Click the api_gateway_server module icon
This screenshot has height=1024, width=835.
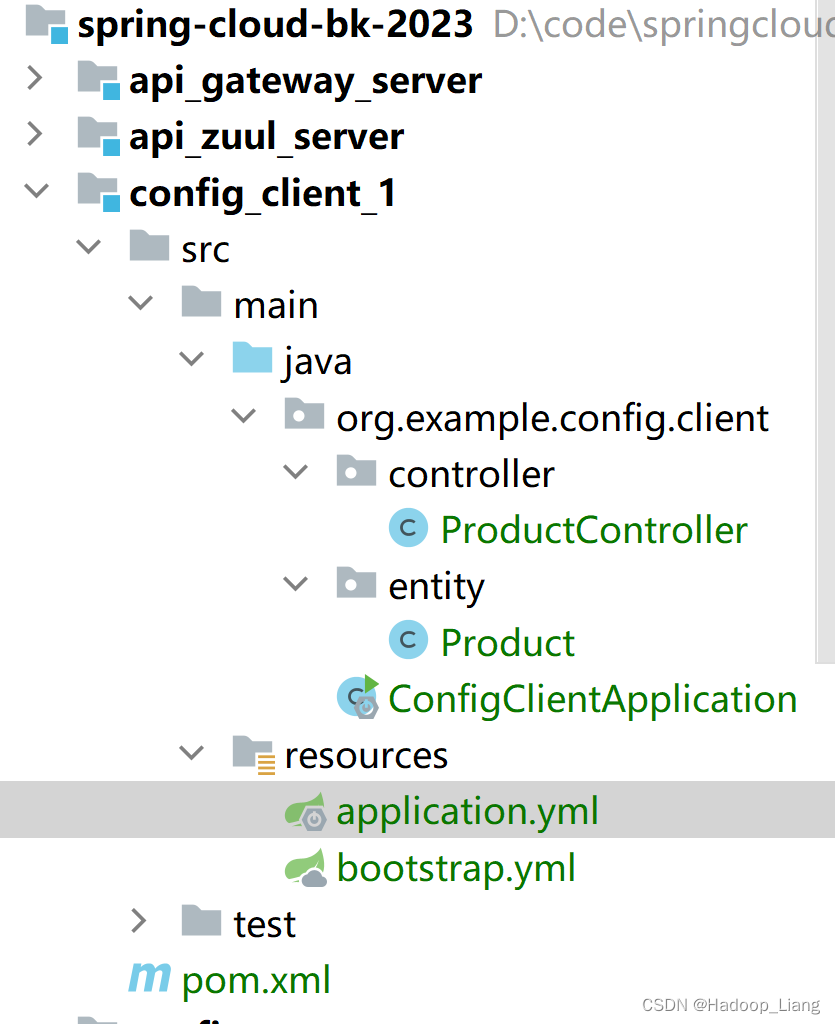coord(99,80)
